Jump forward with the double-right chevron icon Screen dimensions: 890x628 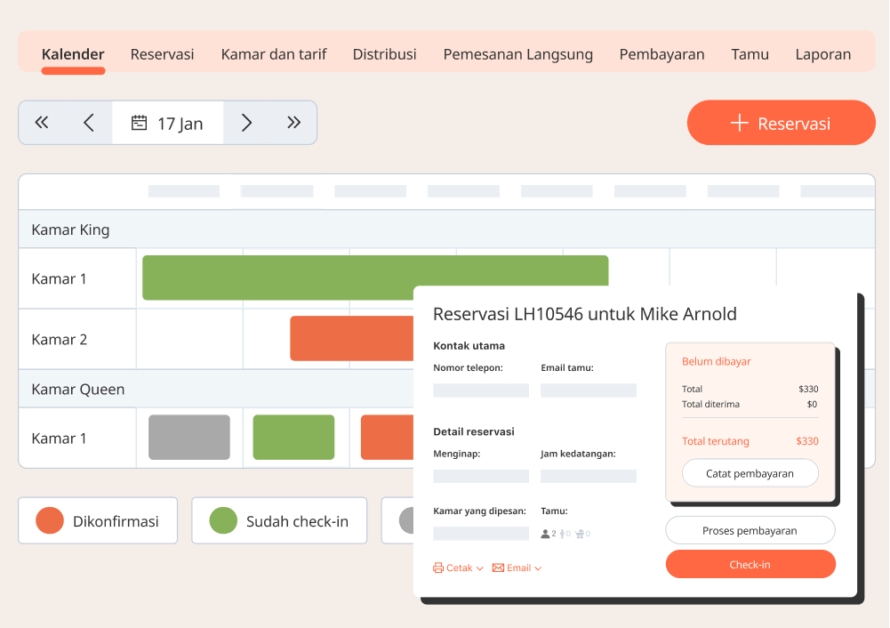(294, 122)
